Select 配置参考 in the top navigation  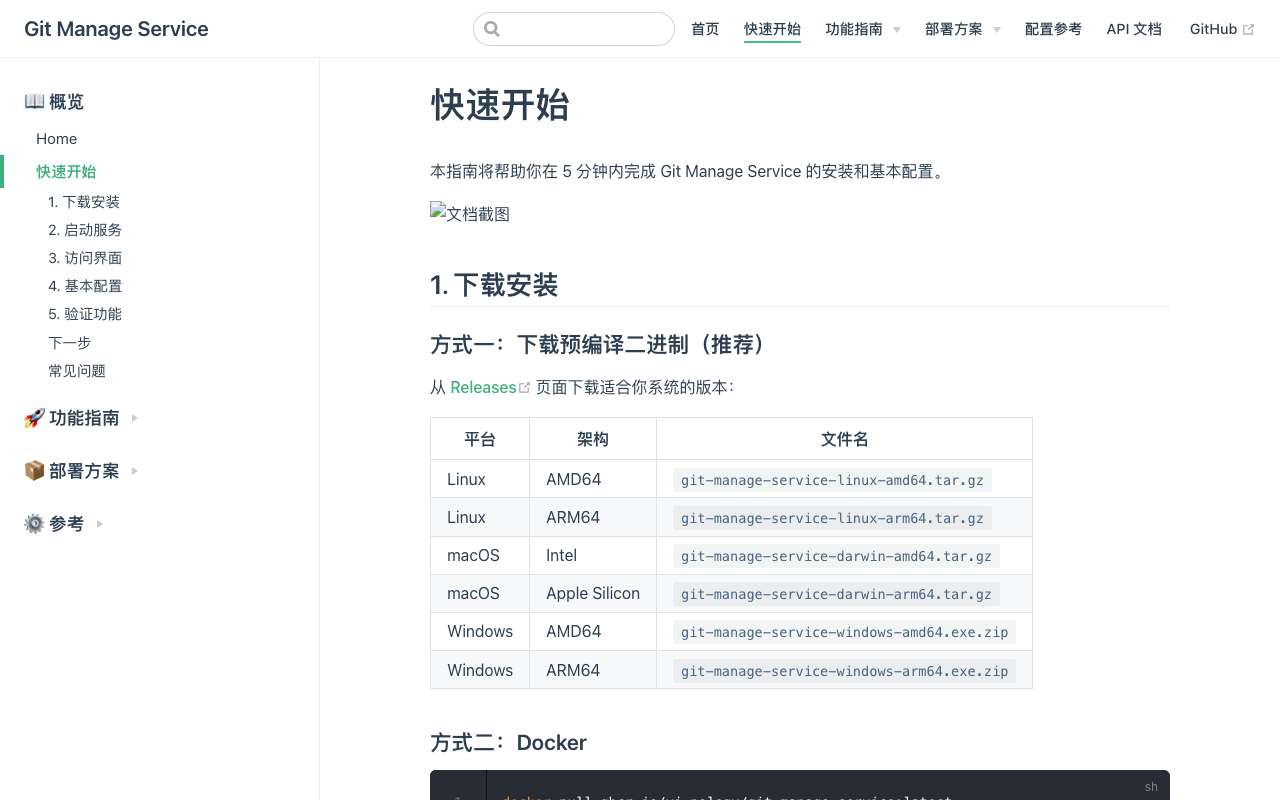[1053, 29]
